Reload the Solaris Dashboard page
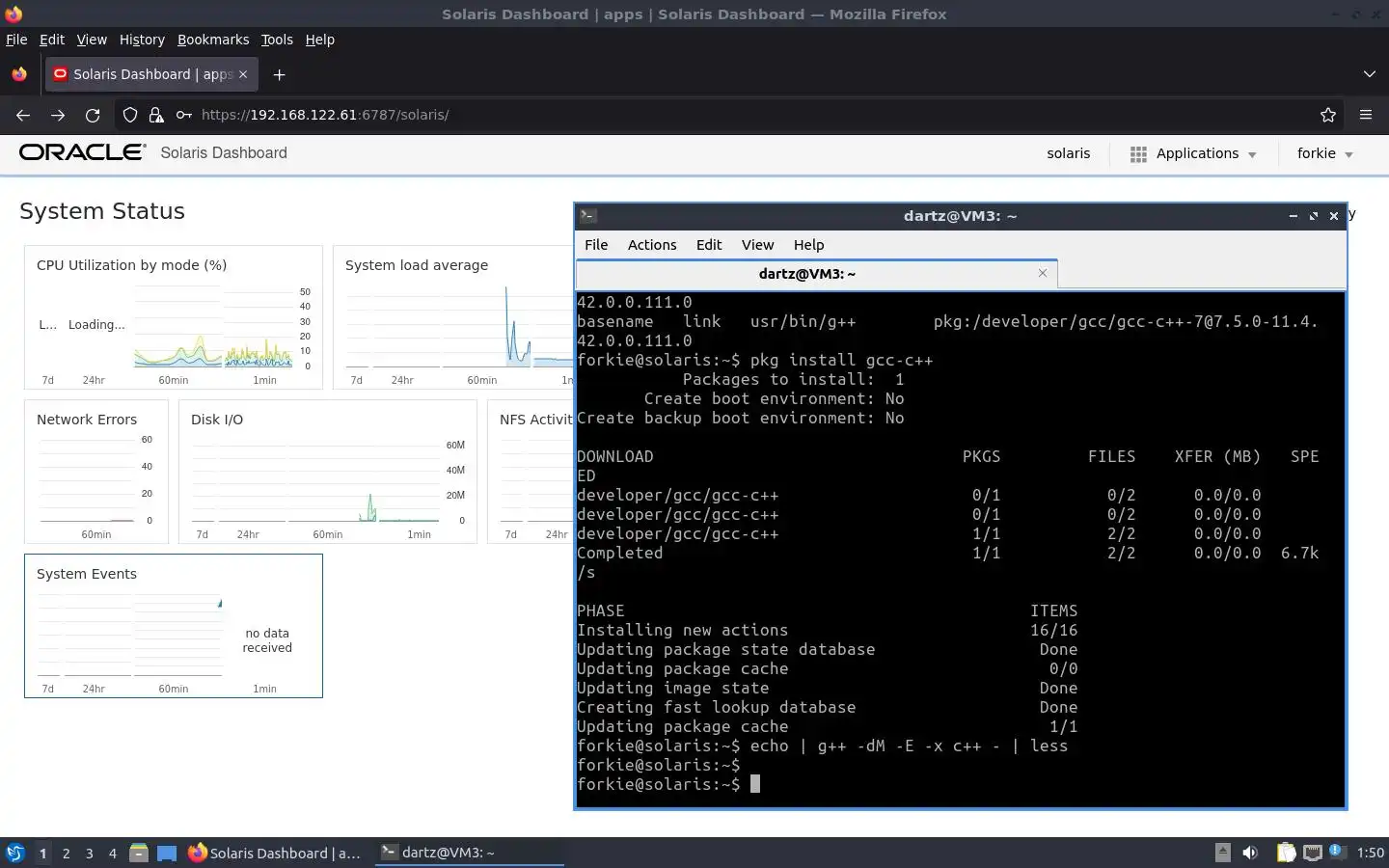The width and height of the screenshot is (1389, 868). [93, 115]
